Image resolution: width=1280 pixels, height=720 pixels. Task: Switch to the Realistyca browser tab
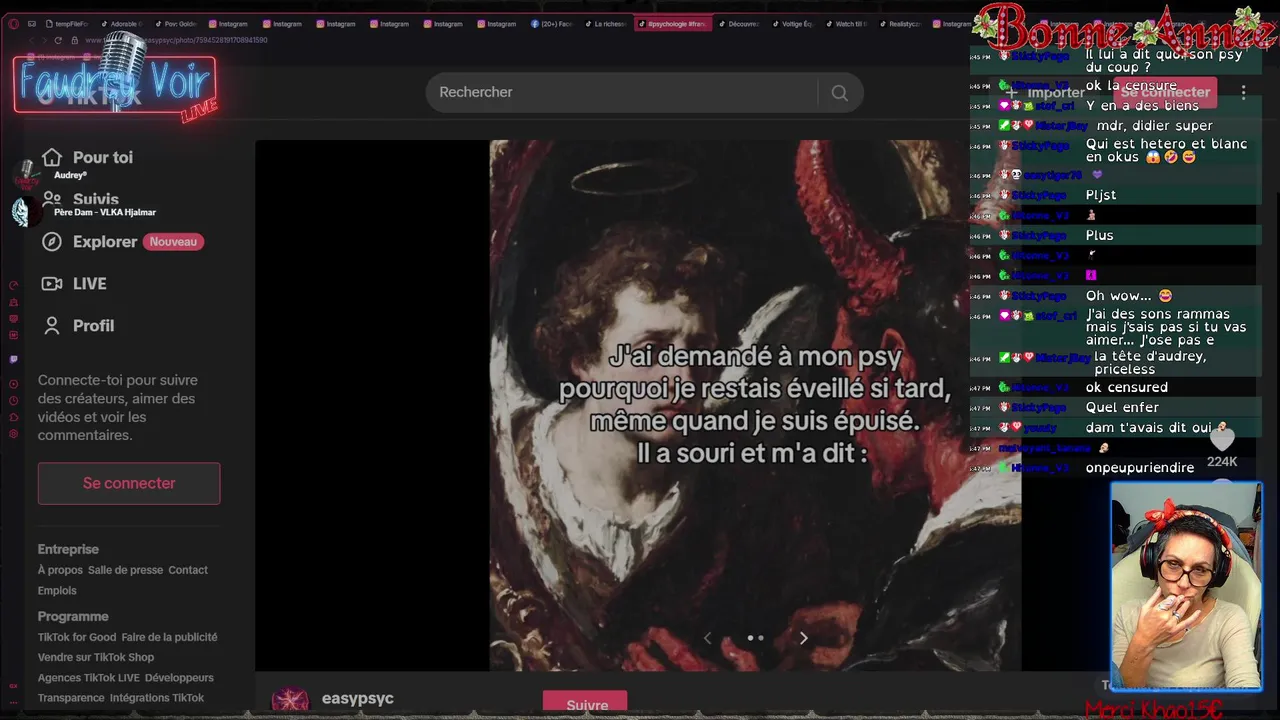[x=901, y=24]
